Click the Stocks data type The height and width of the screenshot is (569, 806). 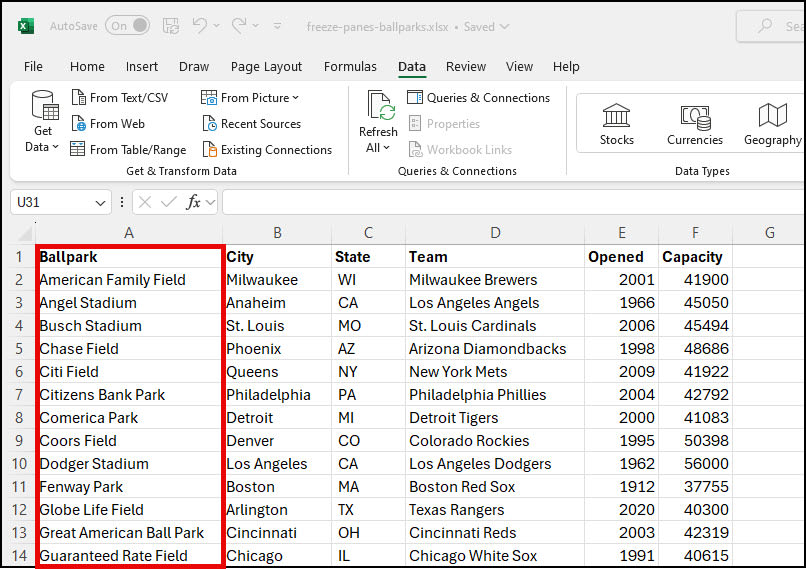point(616,124)
